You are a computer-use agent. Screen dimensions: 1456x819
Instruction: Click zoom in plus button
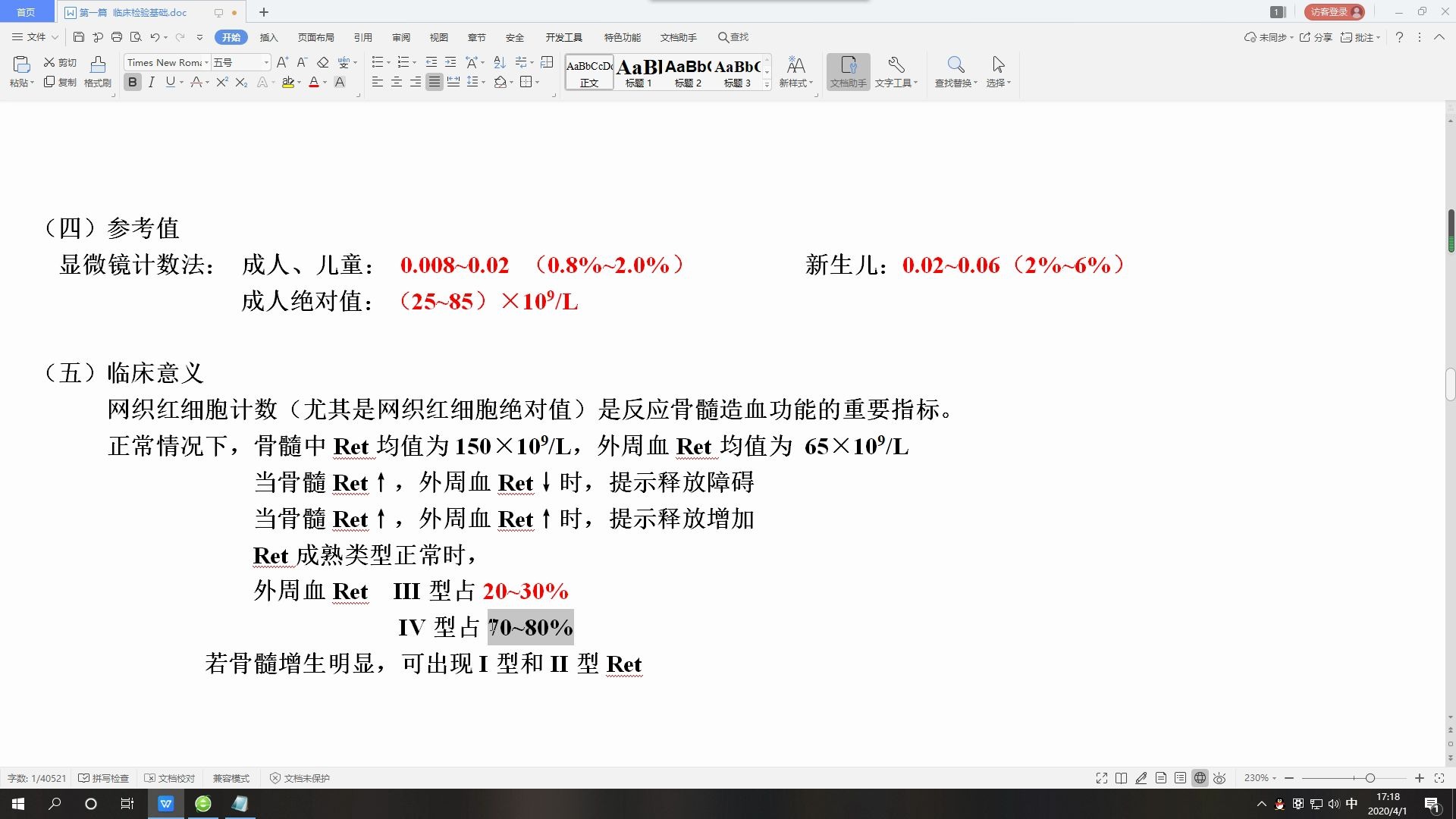[1419, 778]
